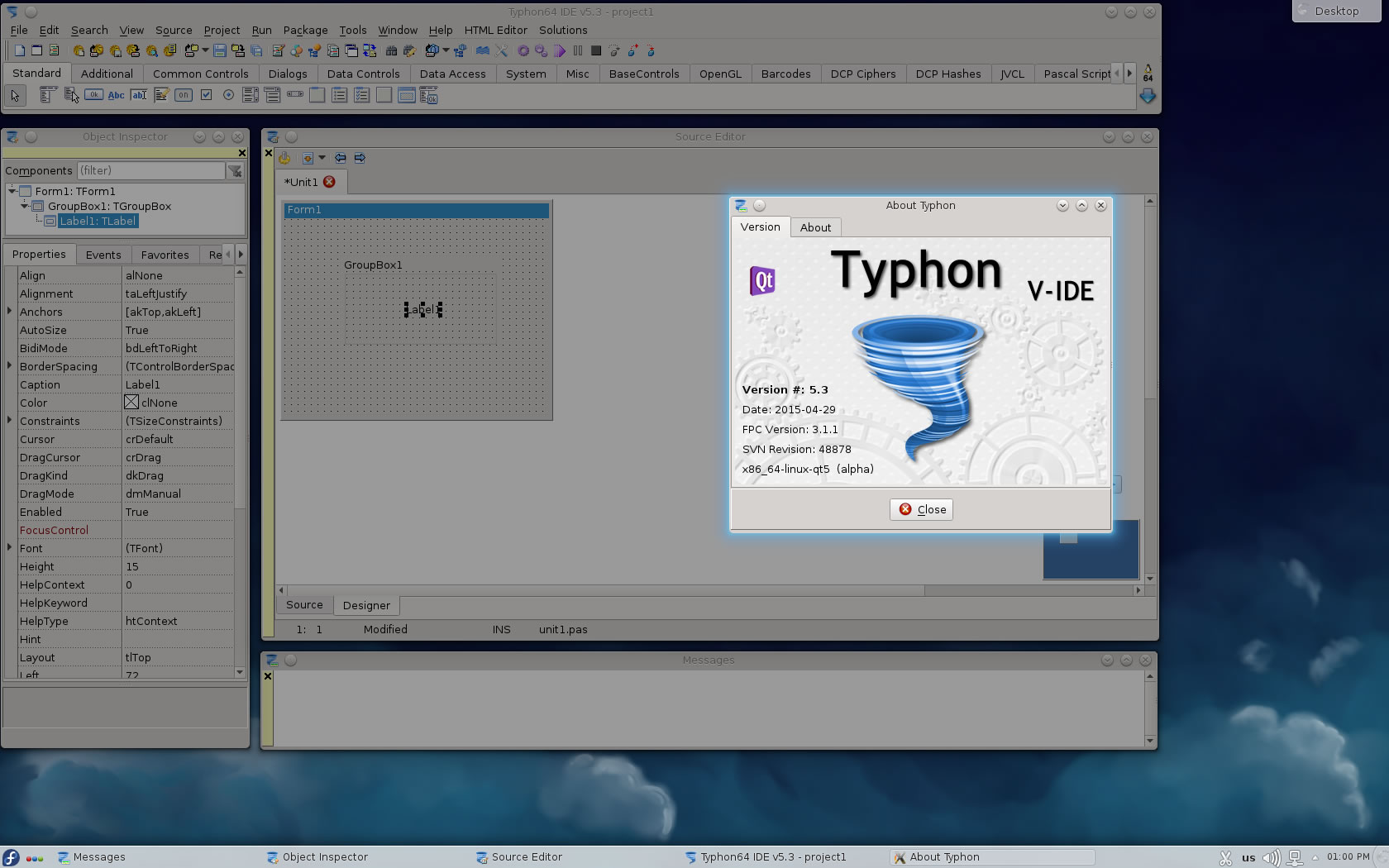Click the Close button in About Typhon
1389x868 pixels.
(921, 509)
